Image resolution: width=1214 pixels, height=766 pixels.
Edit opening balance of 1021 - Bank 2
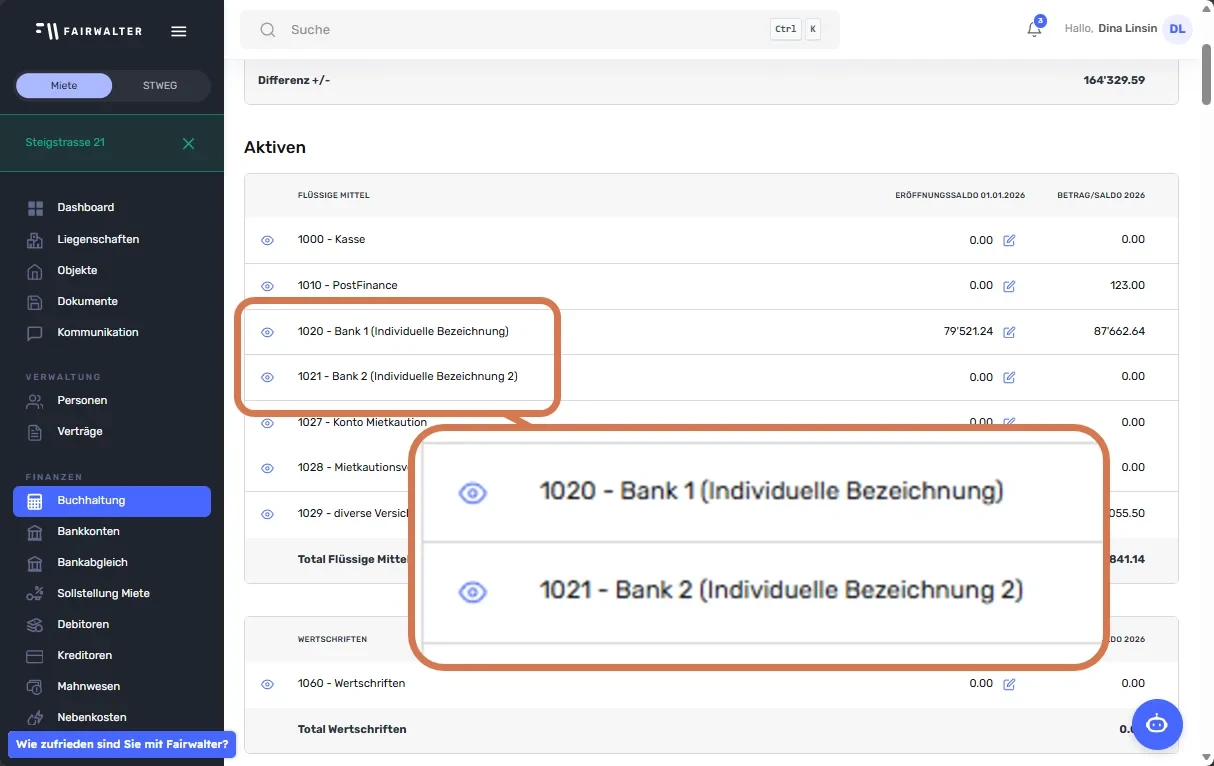click(1009, 377)
